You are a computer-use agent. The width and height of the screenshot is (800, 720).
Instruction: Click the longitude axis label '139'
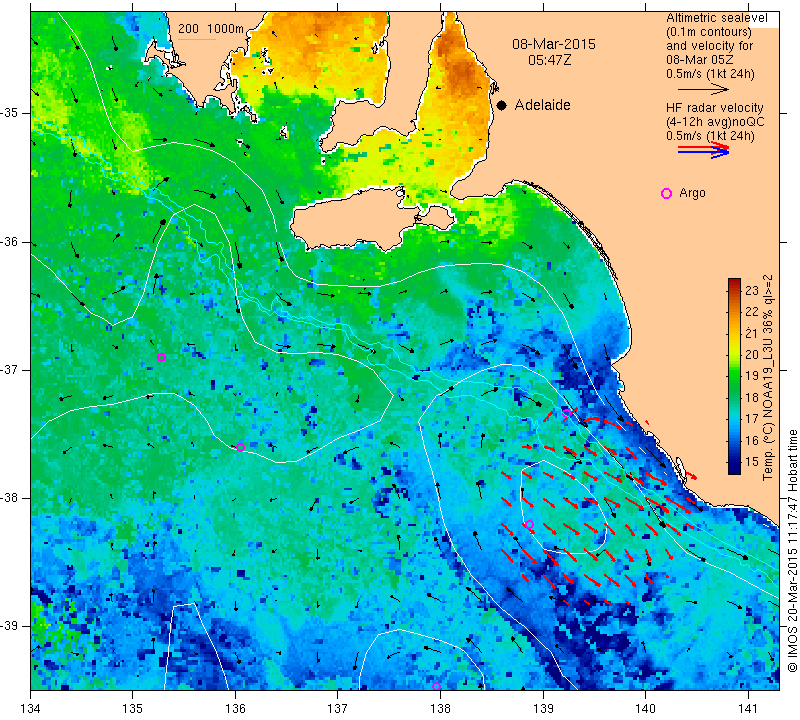(543, 708)
